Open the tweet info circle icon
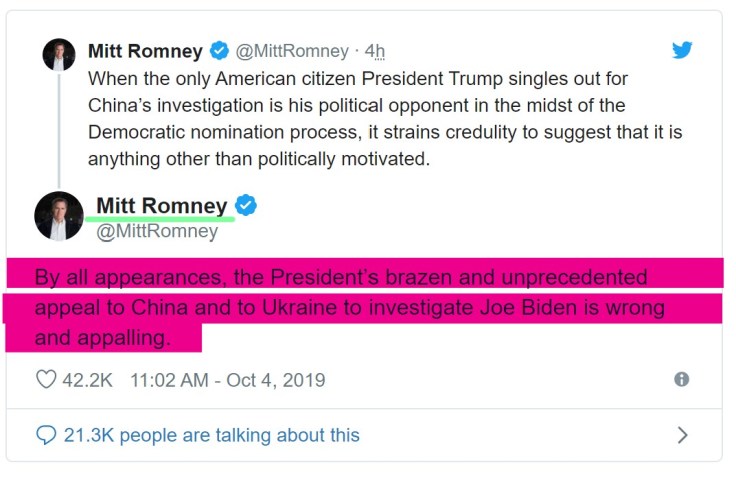Viewport: 736px width, 480px height. (681, 380)
